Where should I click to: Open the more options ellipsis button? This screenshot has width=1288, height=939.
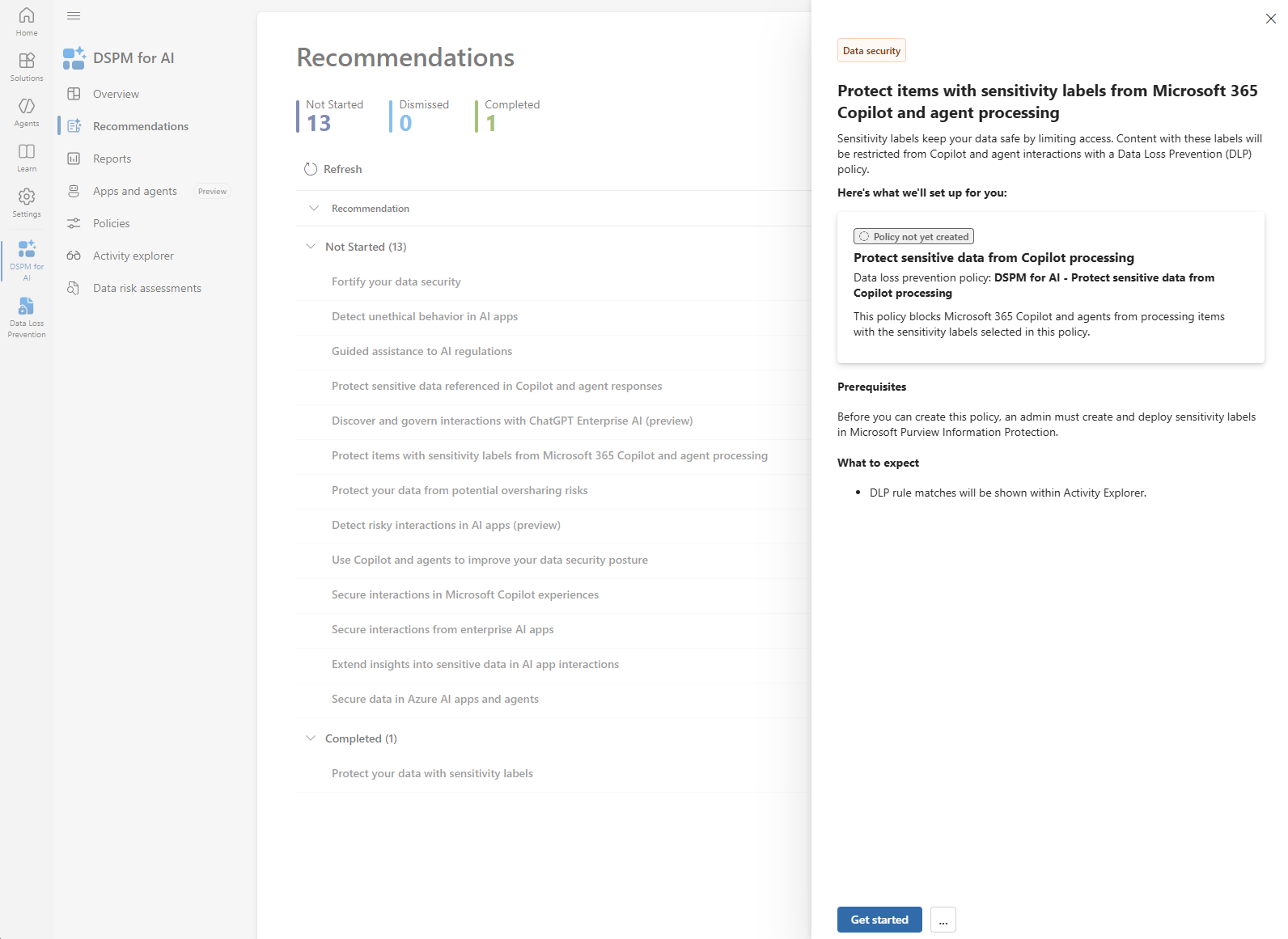coord(943,920)
